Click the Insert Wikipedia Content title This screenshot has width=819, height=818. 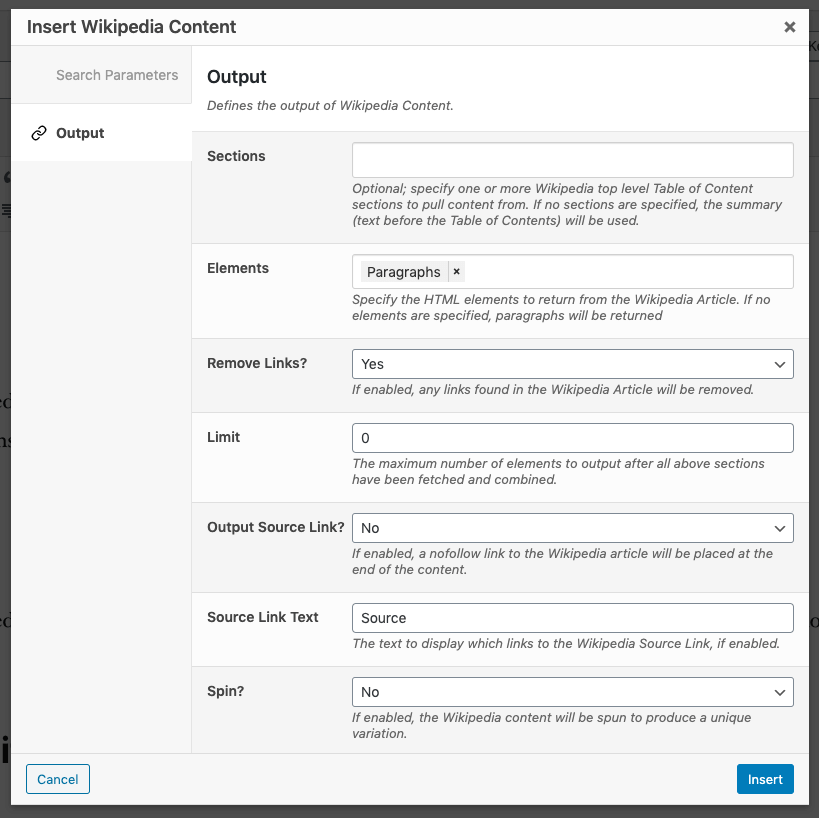(132, 27)
